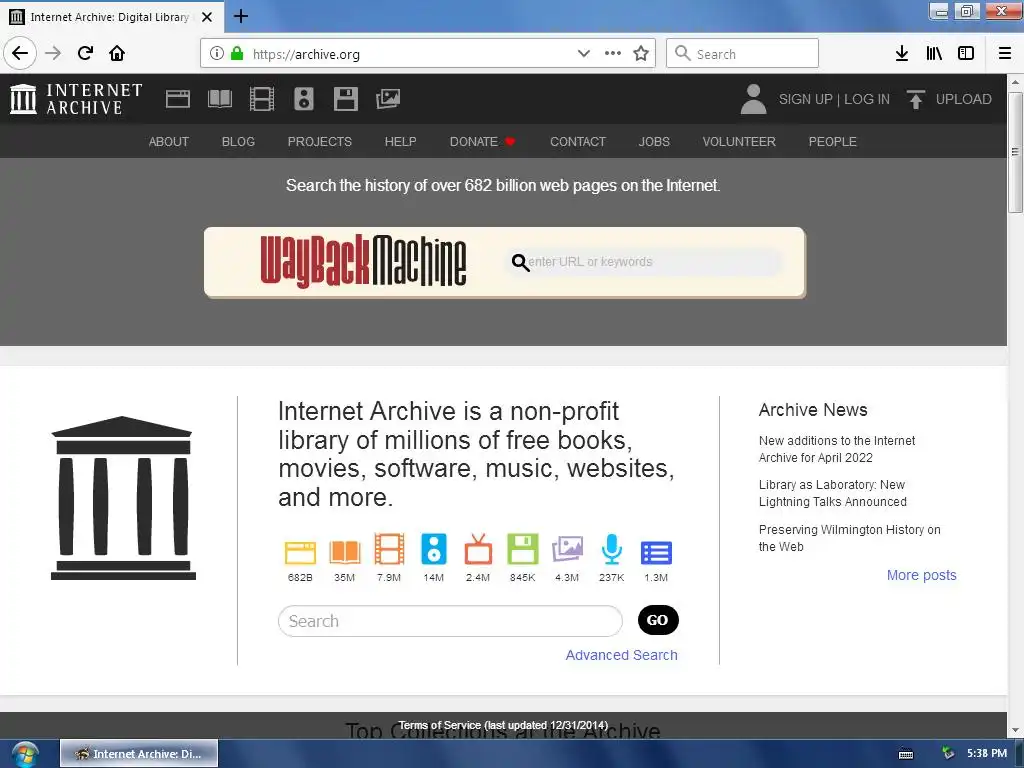The height and width of the screenshot is (768, 1024).
Task: Click the taskbar clock showing 5:38 PM
Action: [987, 754]
